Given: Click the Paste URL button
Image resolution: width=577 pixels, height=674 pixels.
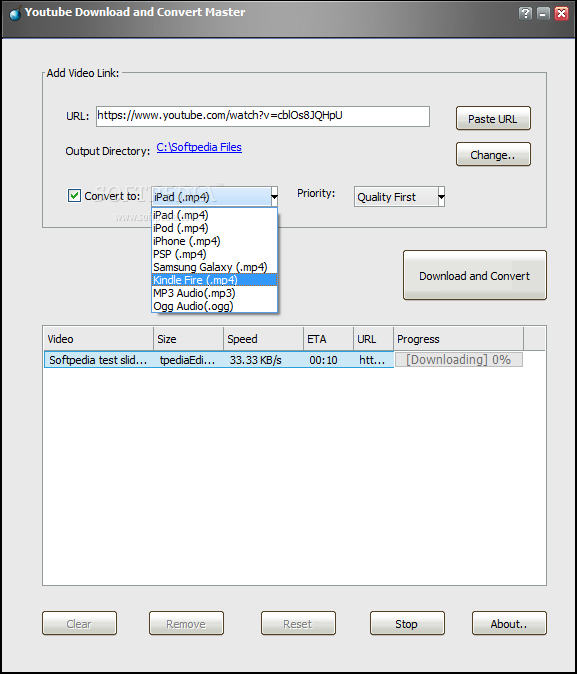Looking at the screenshot, I should (x=493, y=119).
